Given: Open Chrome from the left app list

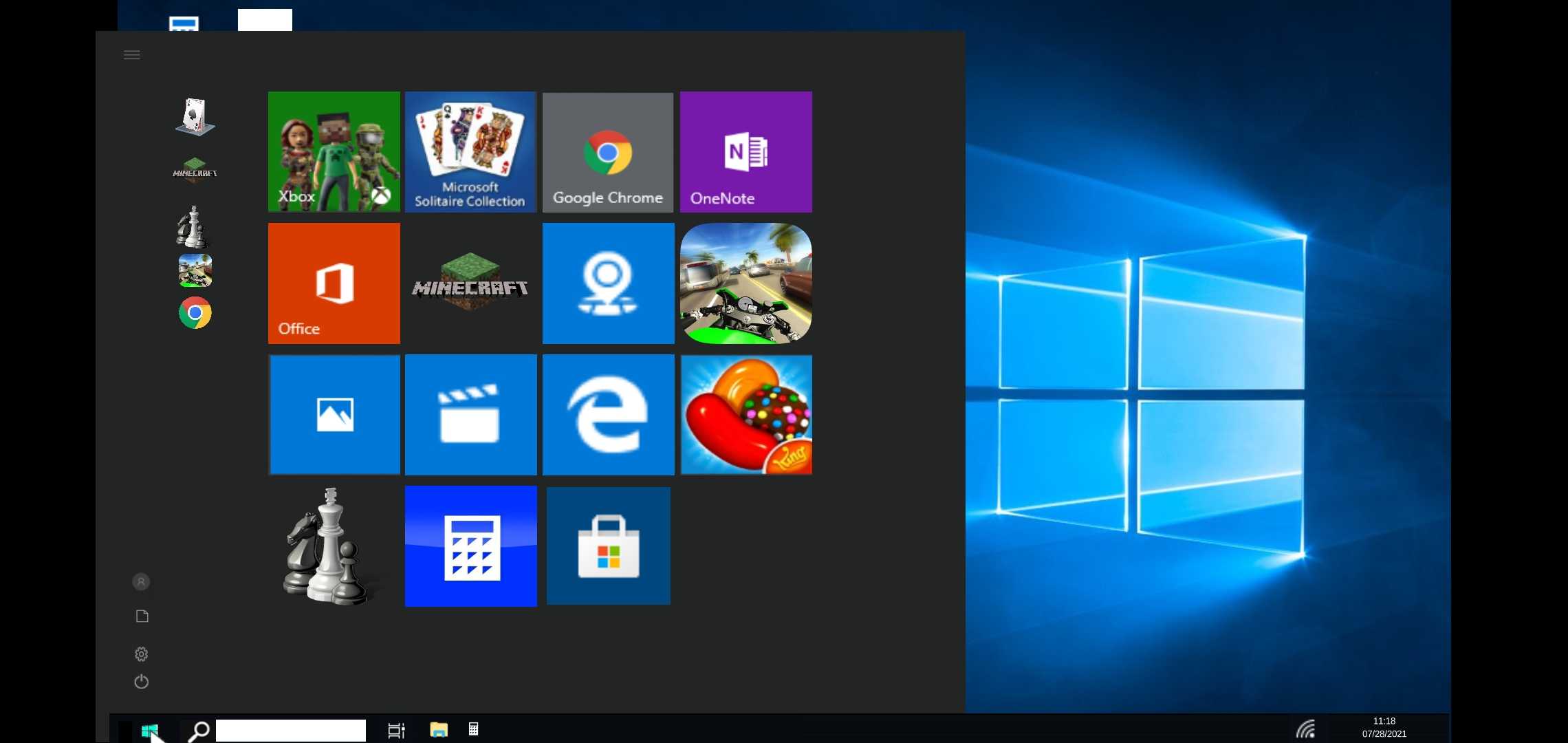Looking at the screenshot, I should click(195, 313).
